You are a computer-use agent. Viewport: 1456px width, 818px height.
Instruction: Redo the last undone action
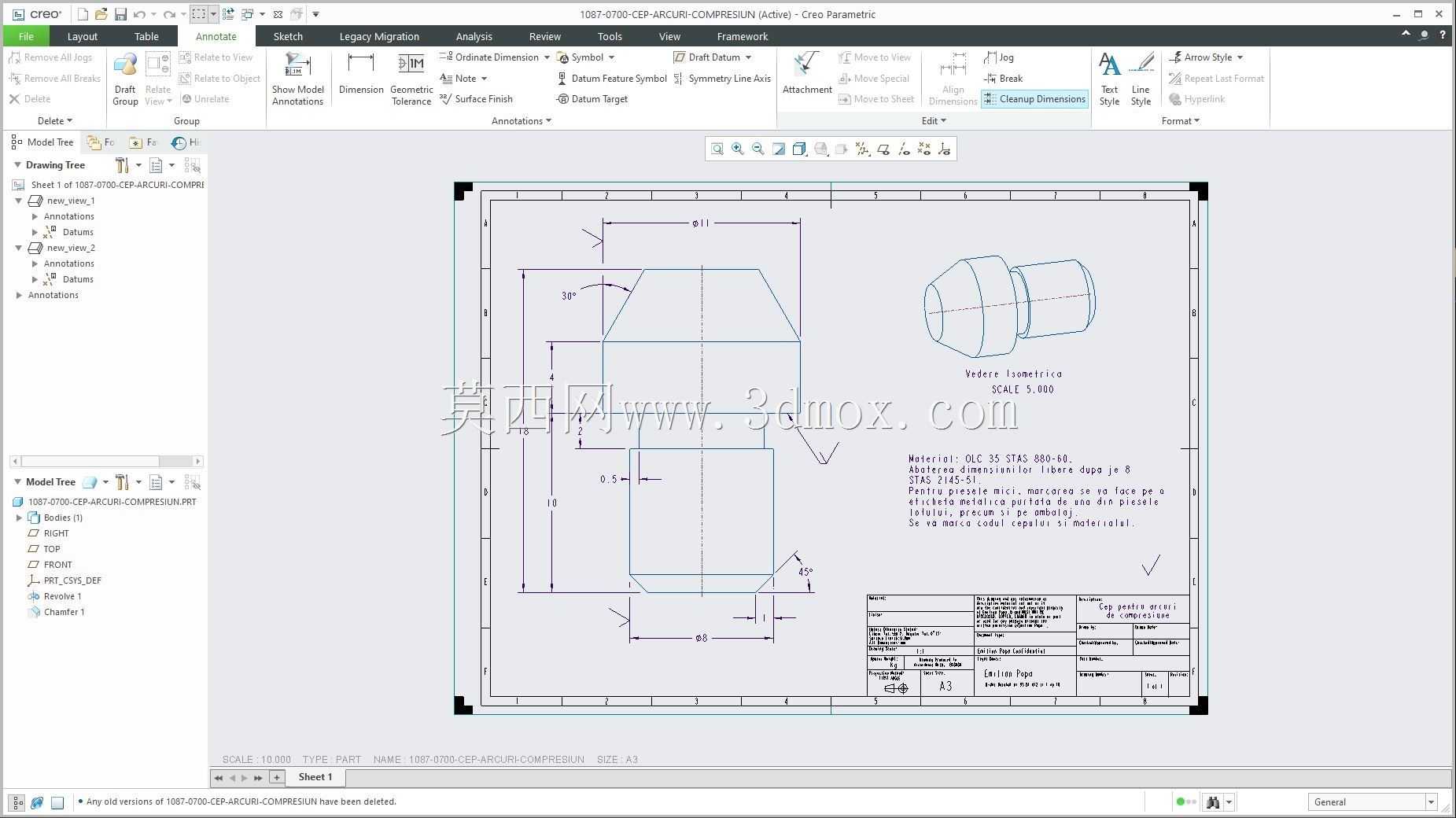(x=168, y=14)
